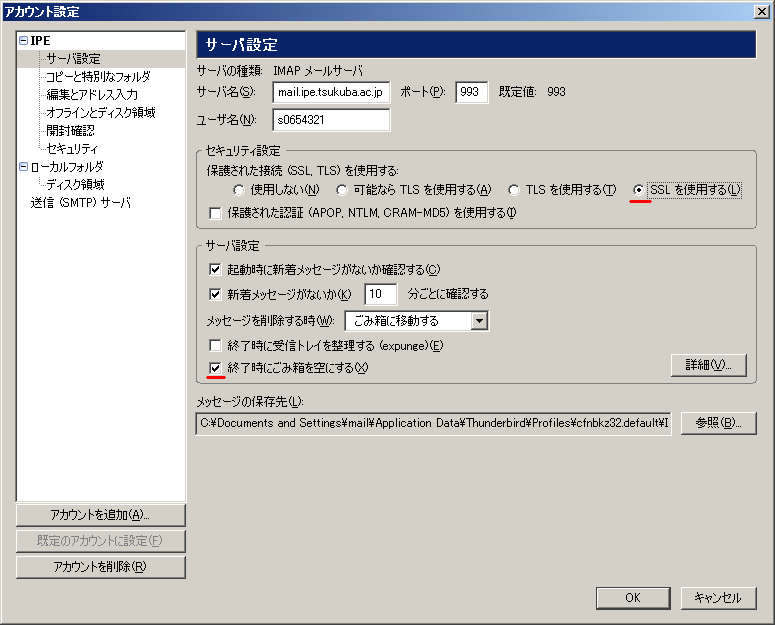Open 編集とアドレス入力 settings

pyautogui.click(x=92, y=94)
